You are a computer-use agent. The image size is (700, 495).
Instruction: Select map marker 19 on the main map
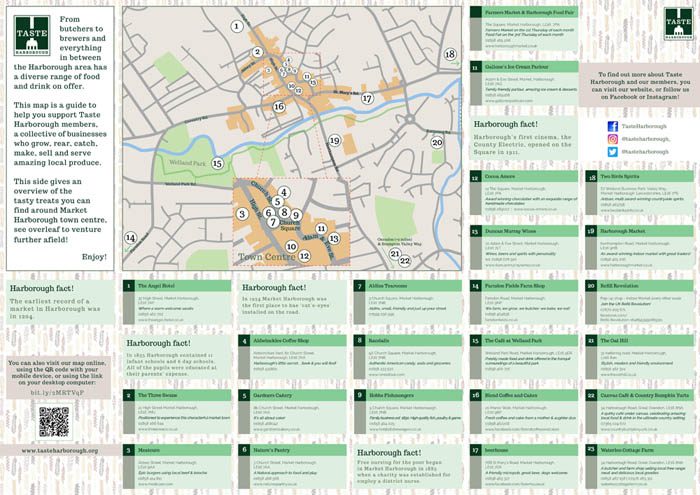pyautogui.click(x=334, y=141)
